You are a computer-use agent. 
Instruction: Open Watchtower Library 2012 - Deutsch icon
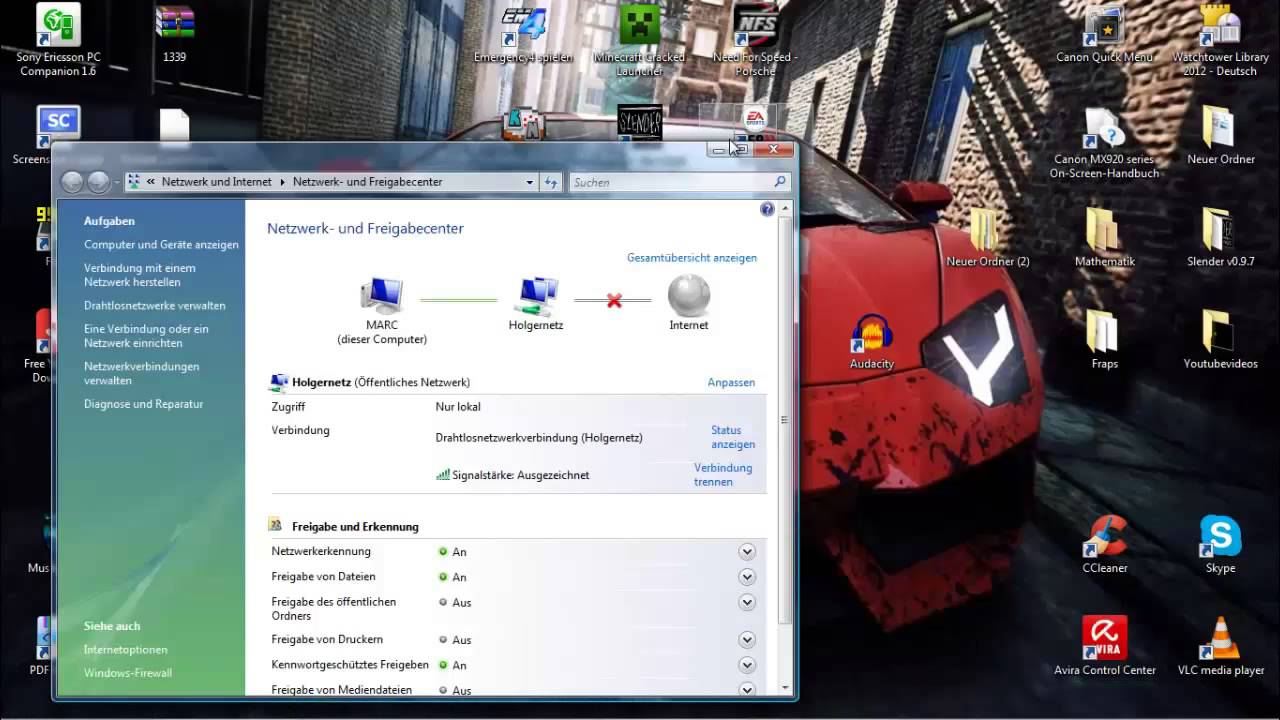[1220, 40]
